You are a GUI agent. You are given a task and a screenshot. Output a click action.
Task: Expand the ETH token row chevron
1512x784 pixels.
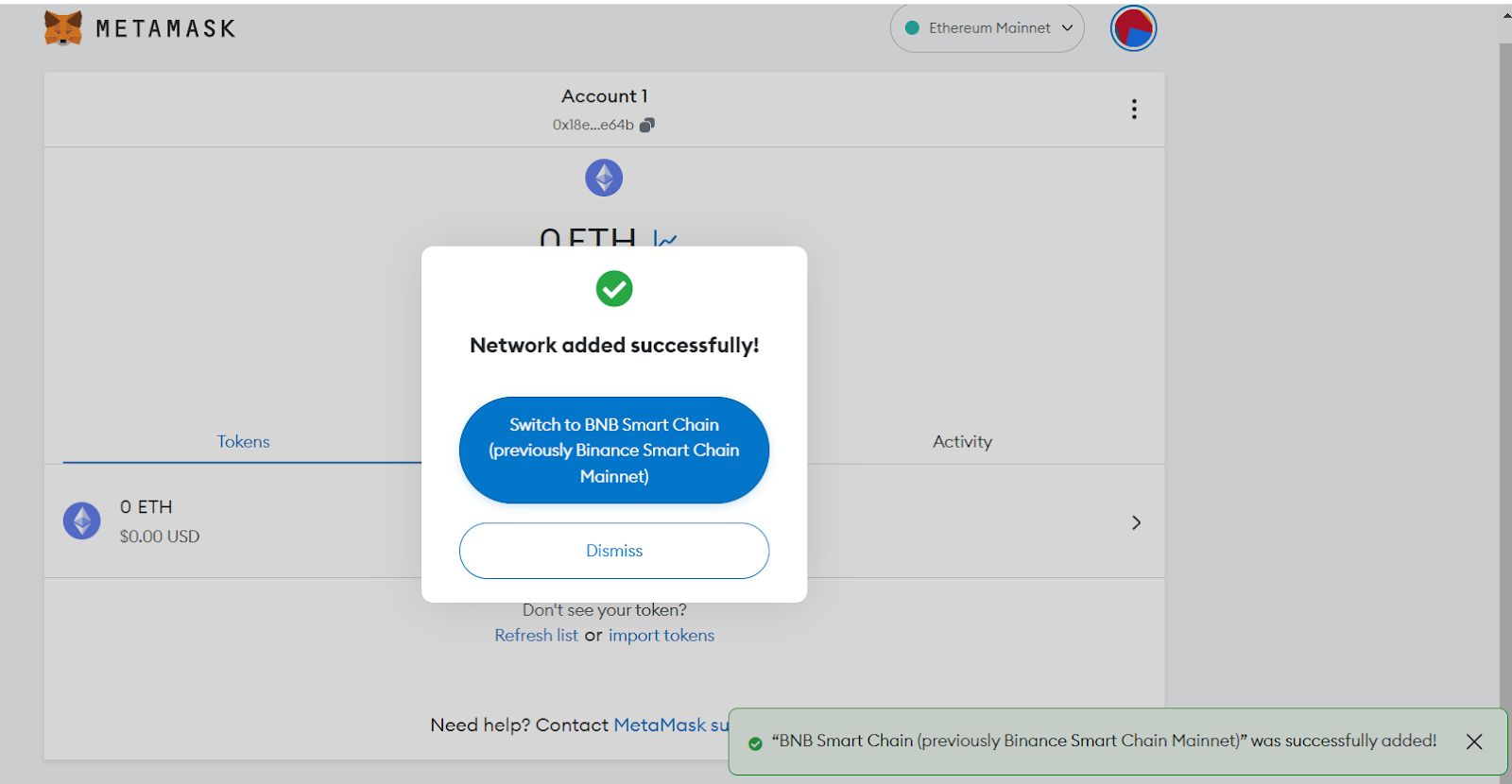pos(1136,522)
